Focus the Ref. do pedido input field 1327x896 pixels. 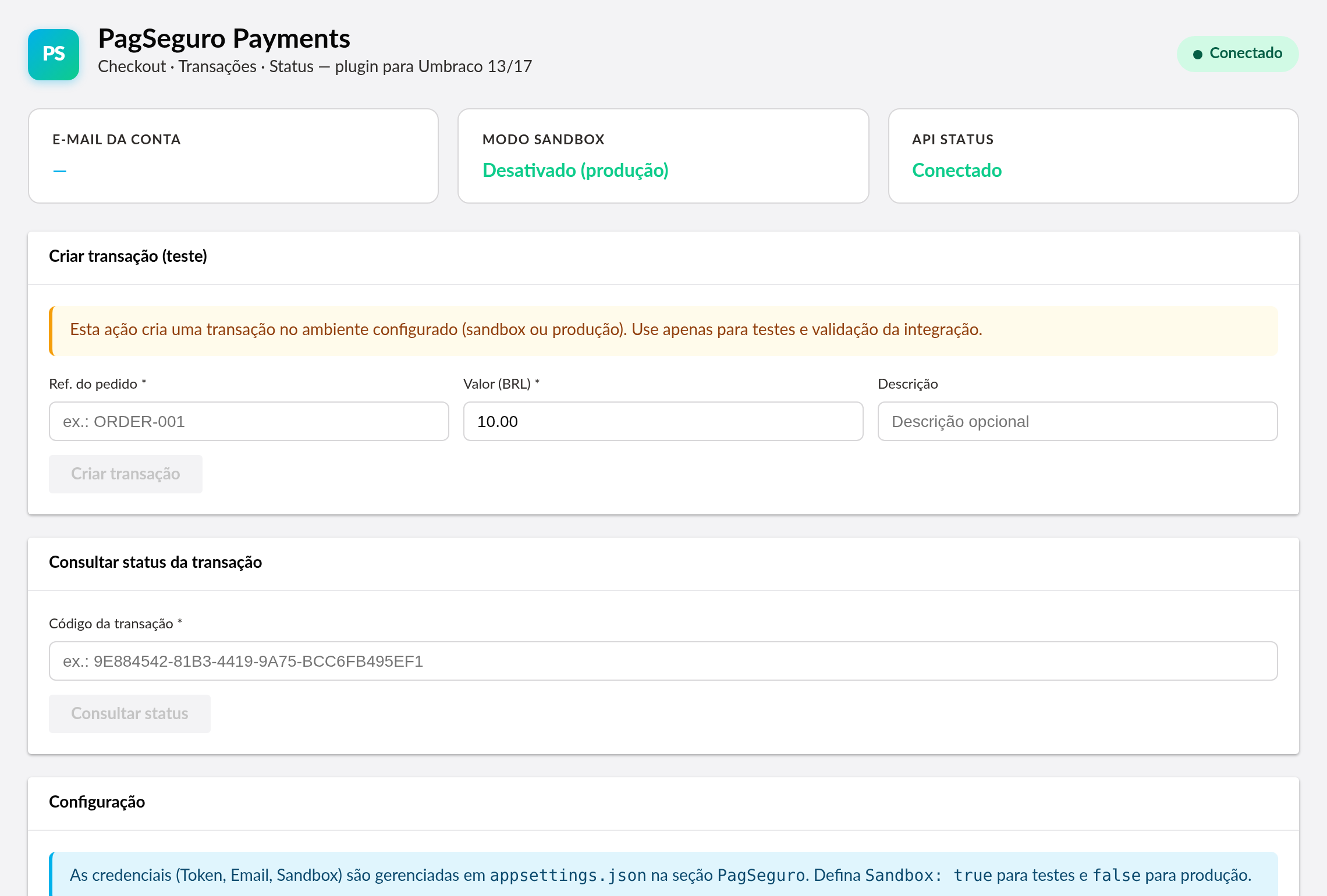tap(249, 421)
